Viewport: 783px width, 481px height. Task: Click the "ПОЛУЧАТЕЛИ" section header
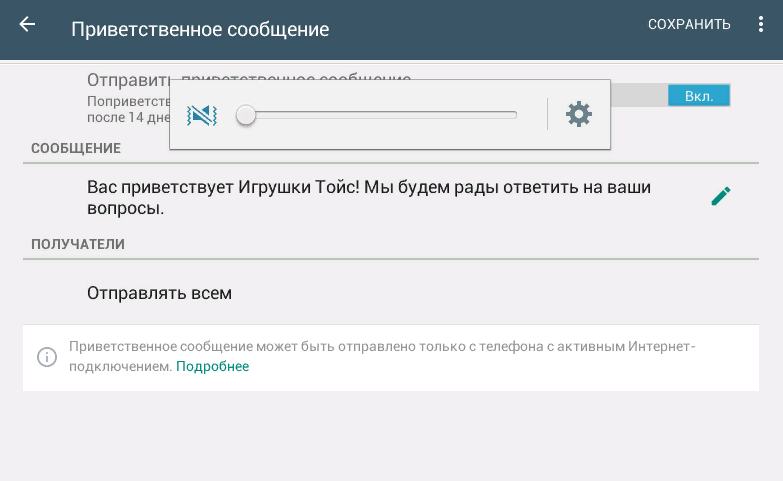click(x=78, y=244)
